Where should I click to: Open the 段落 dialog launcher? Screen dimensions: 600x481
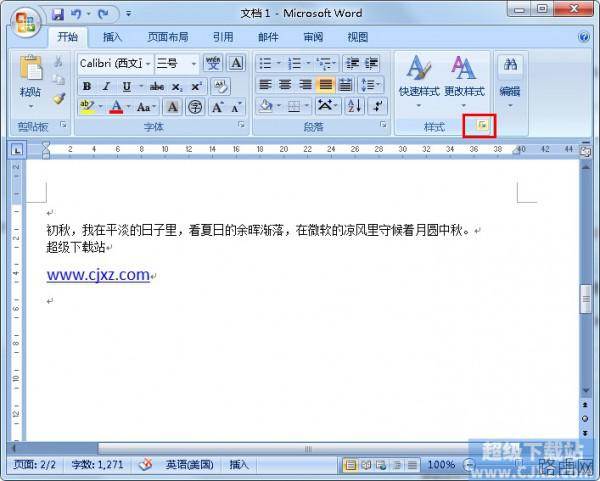(383, 124)
